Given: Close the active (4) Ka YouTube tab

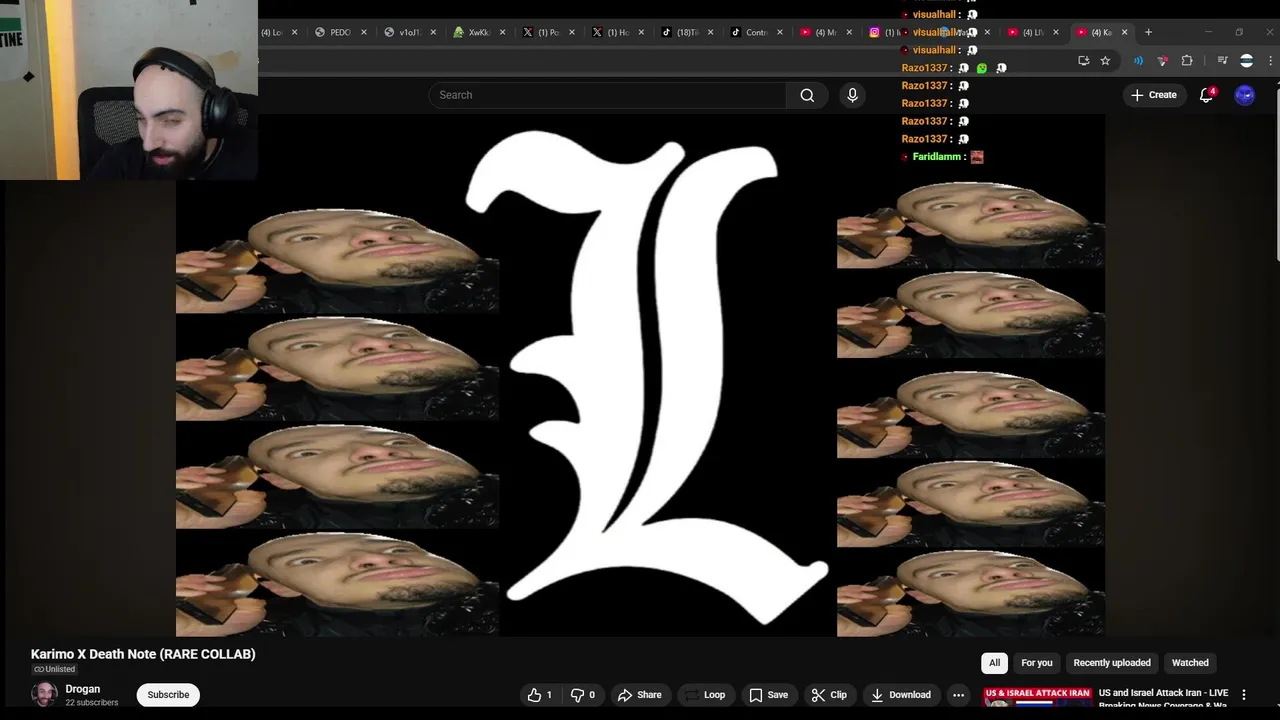Looking at the screenshot, I should [1124, 32].
